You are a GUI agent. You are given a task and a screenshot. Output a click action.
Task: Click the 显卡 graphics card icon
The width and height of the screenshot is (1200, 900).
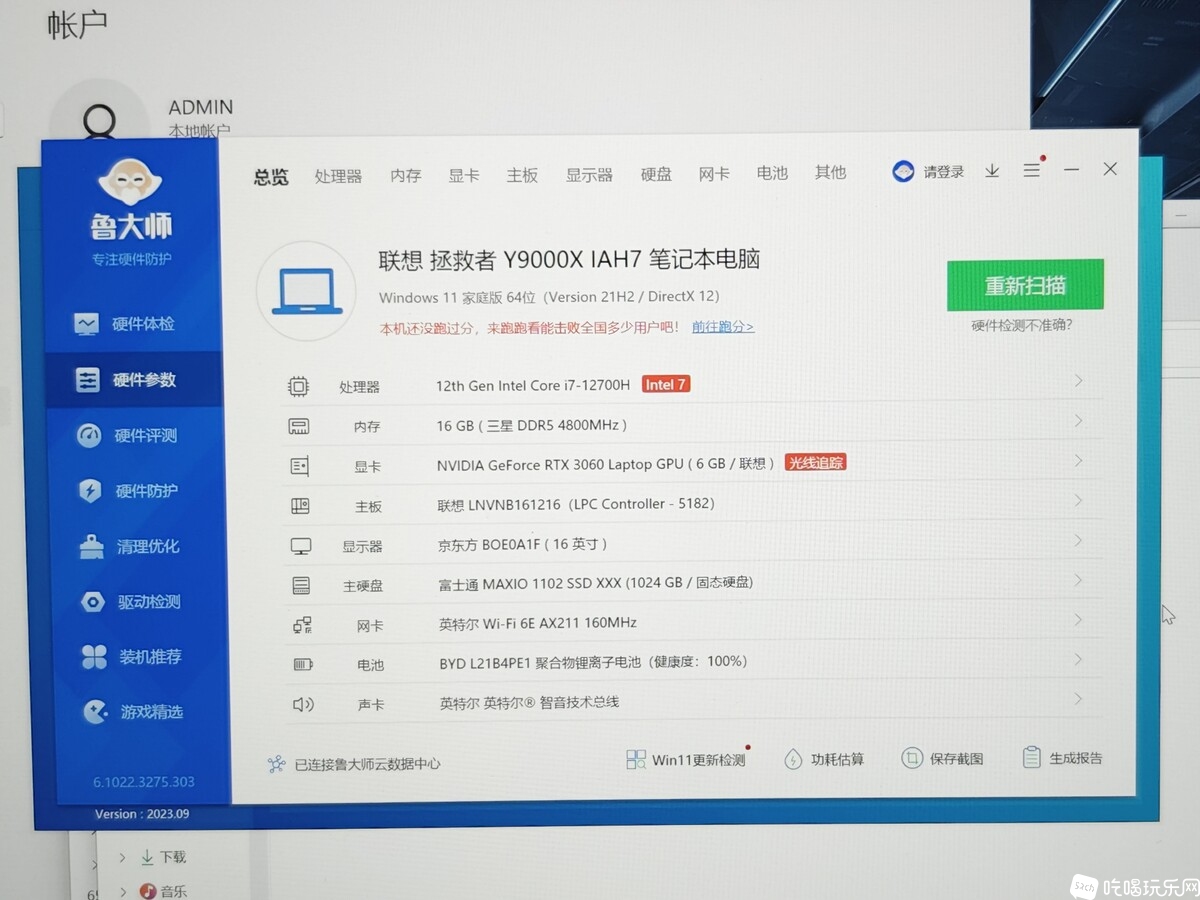tap(299, 466)
